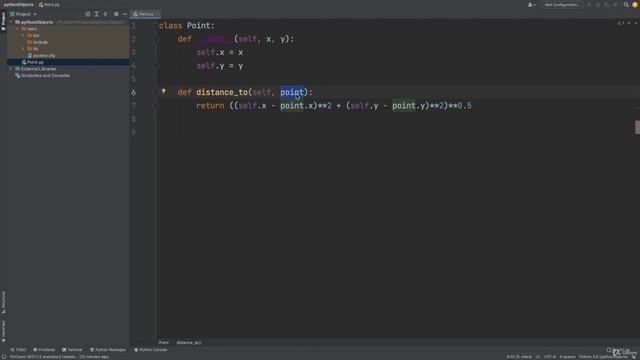Image resolution: width=640 pixels, height=360 pixels.
Task: Collapse the pythonObjects root folder
Action: (x=11, y=22)
